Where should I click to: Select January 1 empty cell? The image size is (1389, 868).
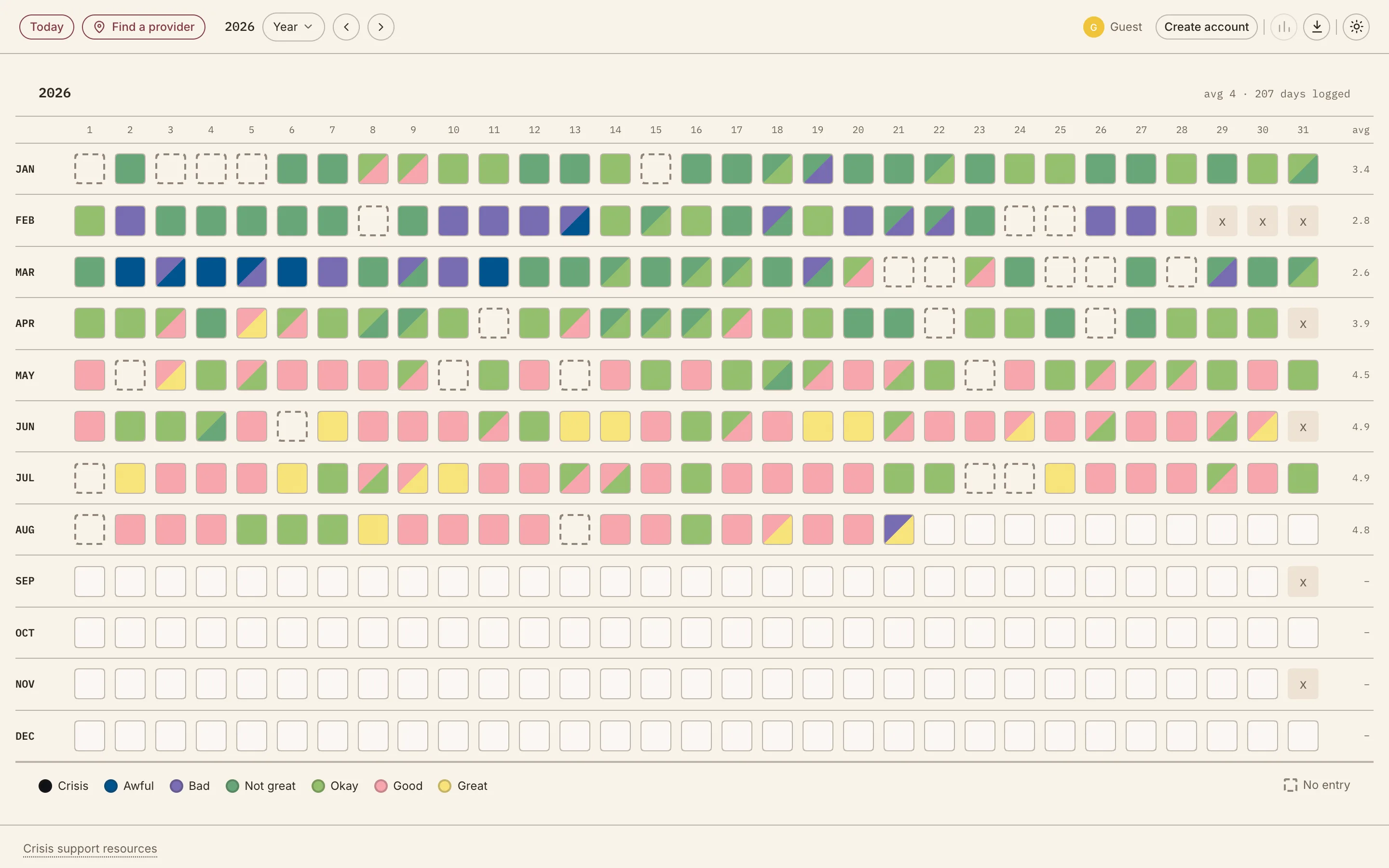click(90, 169)
